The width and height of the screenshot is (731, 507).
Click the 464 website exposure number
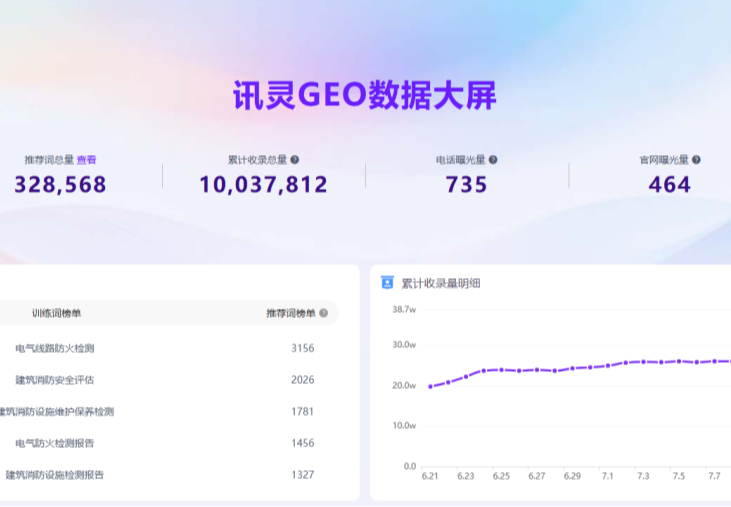(x=669, y=185)
